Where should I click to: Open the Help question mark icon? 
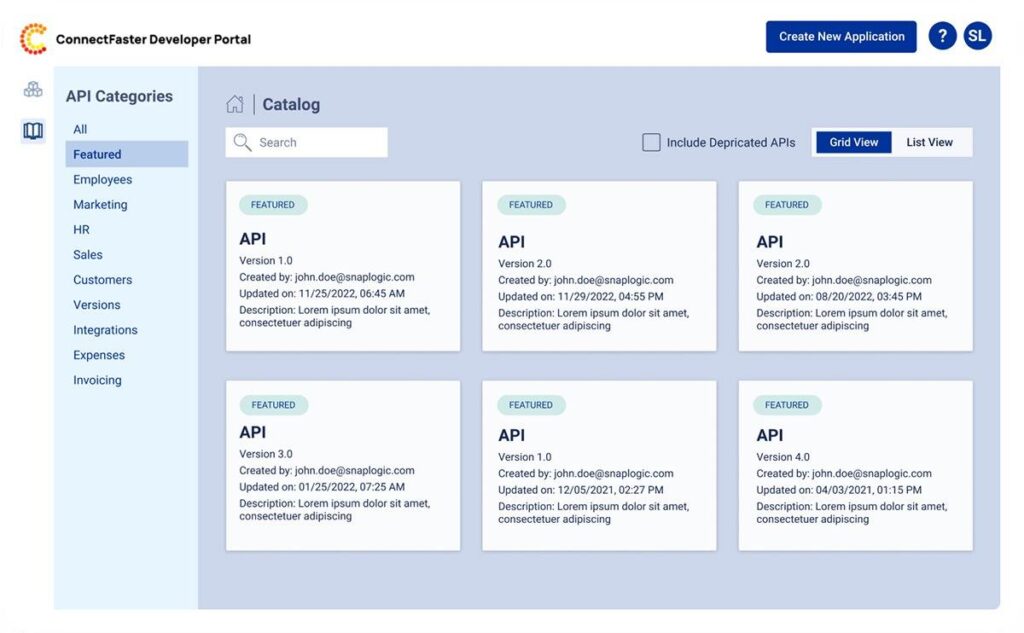(x=942, y=35)
